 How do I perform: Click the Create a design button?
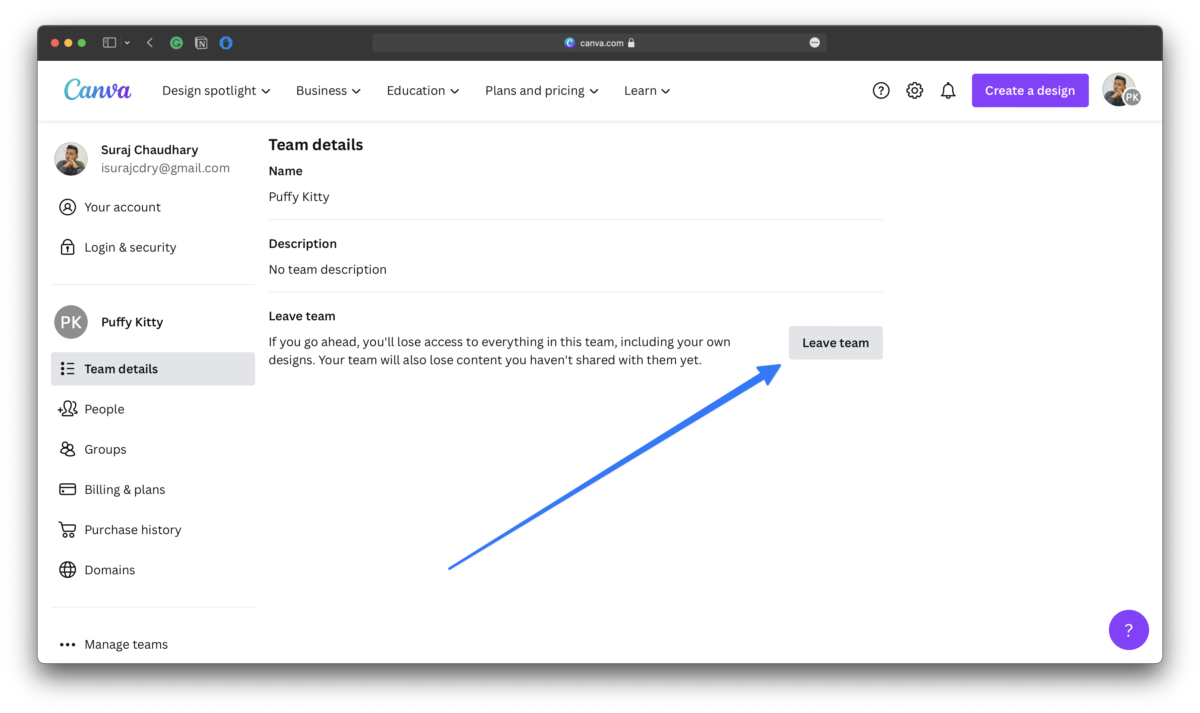1030,90
